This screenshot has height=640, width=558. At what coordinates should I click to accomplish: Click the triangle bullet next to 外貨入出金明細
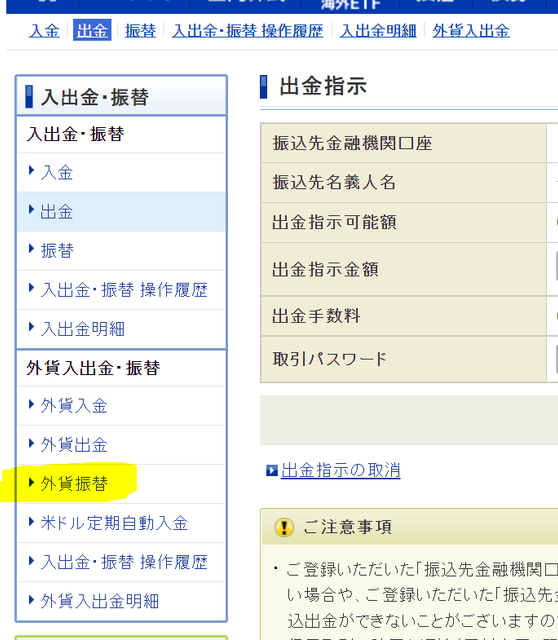pos(31,600)
